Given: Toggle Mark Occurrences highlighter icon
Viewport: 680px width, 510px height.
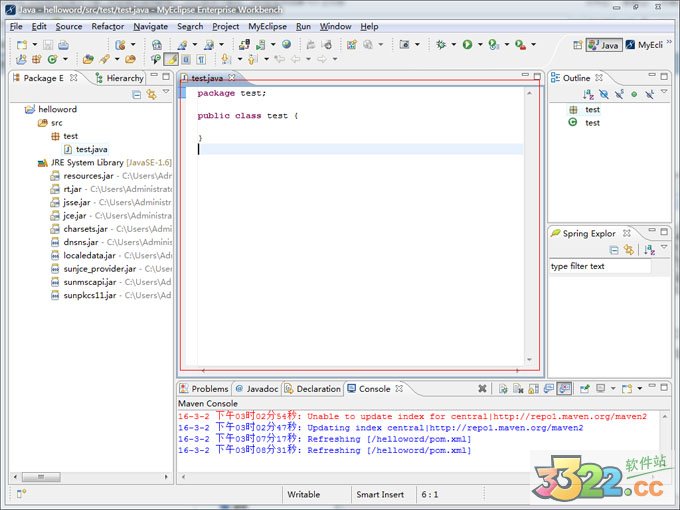Looking at the screenshot, I should [172, 59].
